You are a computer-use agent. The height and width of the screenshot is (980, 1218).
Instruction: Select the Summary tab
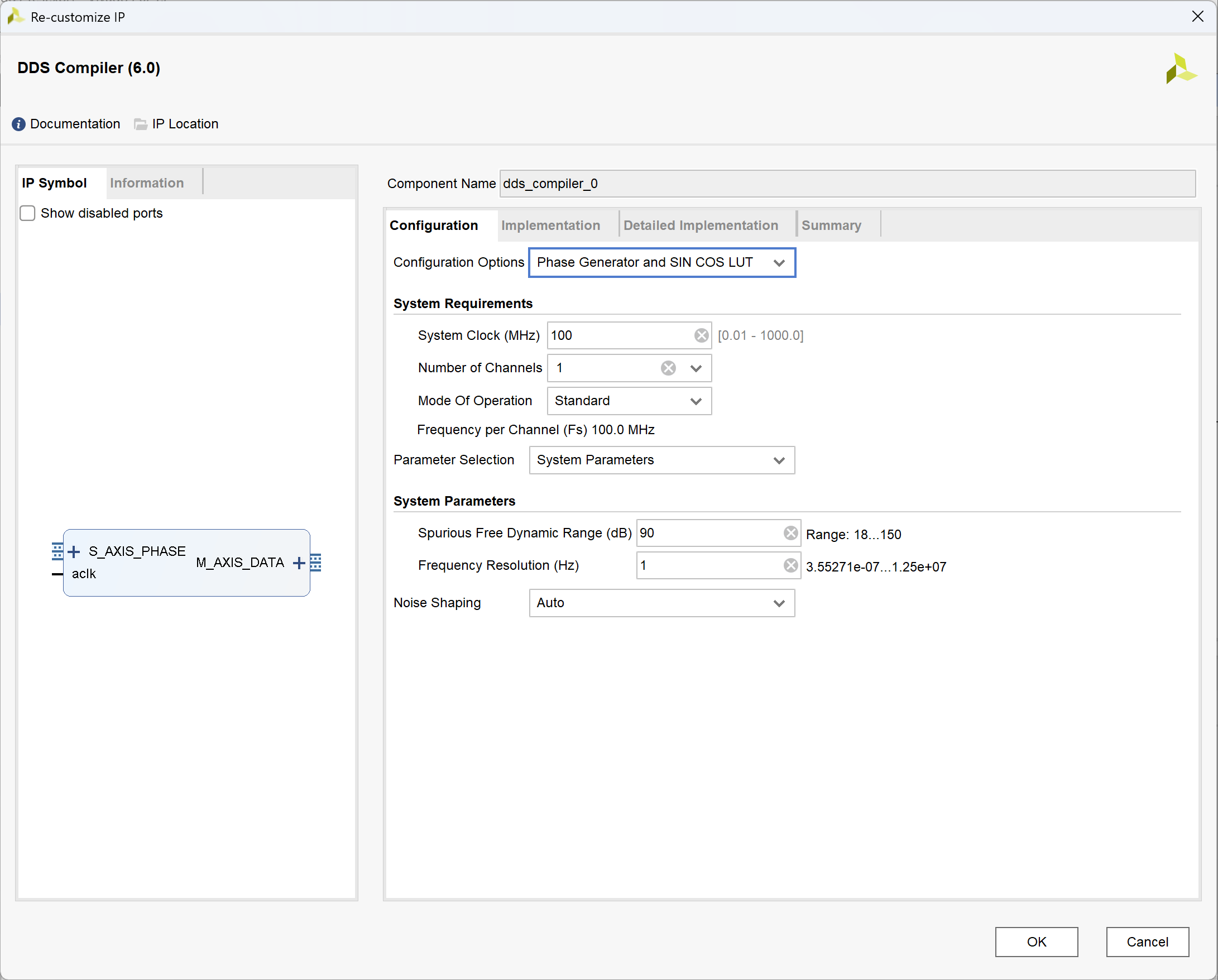832,225
